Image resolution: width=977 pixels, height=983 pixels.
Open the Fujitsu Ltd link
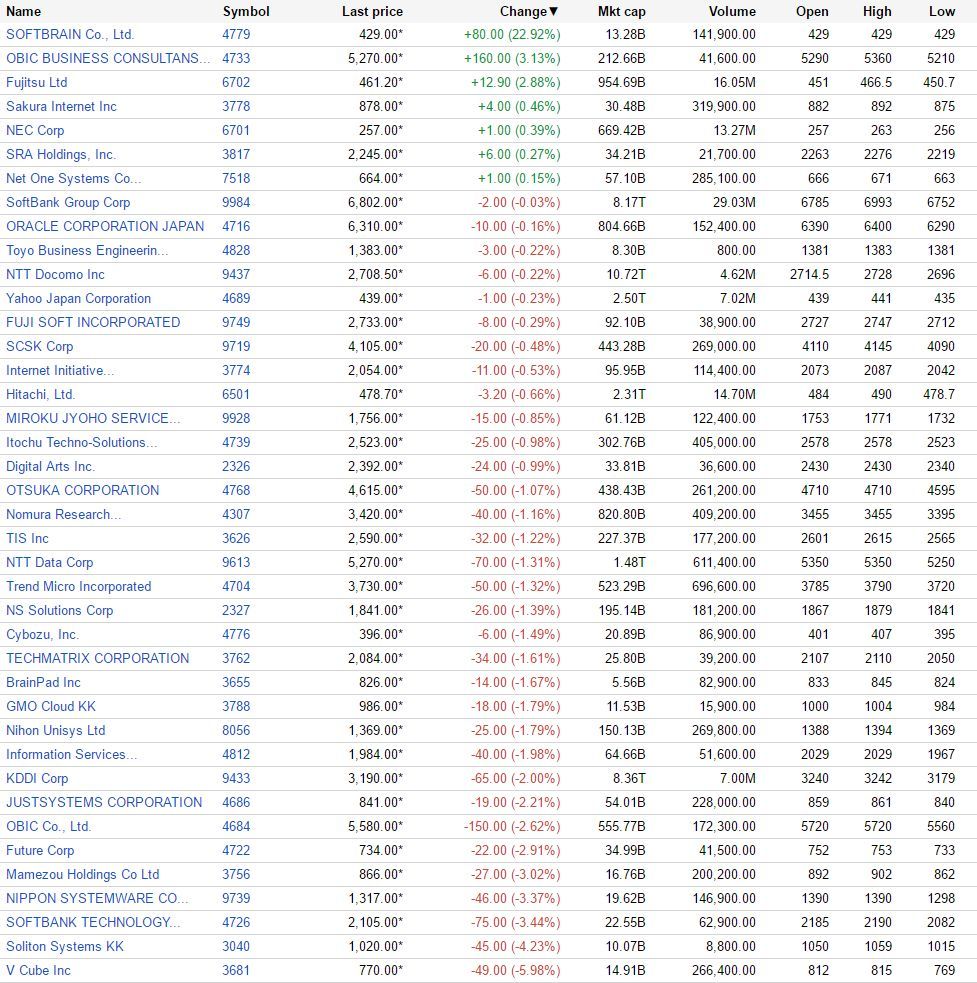(x=36, y=82)
